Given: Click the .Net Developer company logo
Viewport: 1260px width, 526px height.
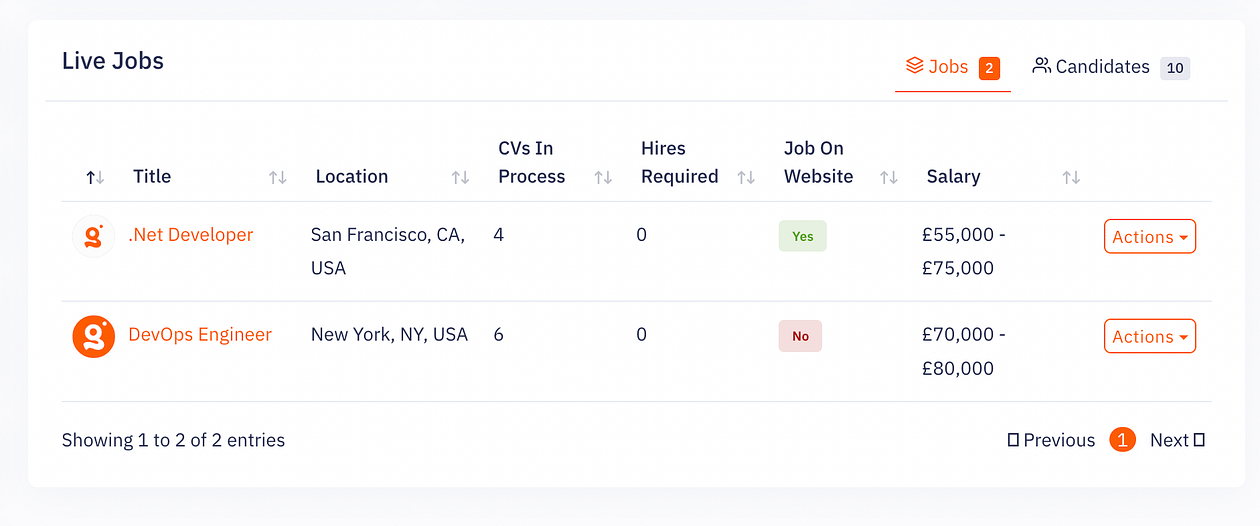Looking at the screenshot, I should [x=94, y=237].
